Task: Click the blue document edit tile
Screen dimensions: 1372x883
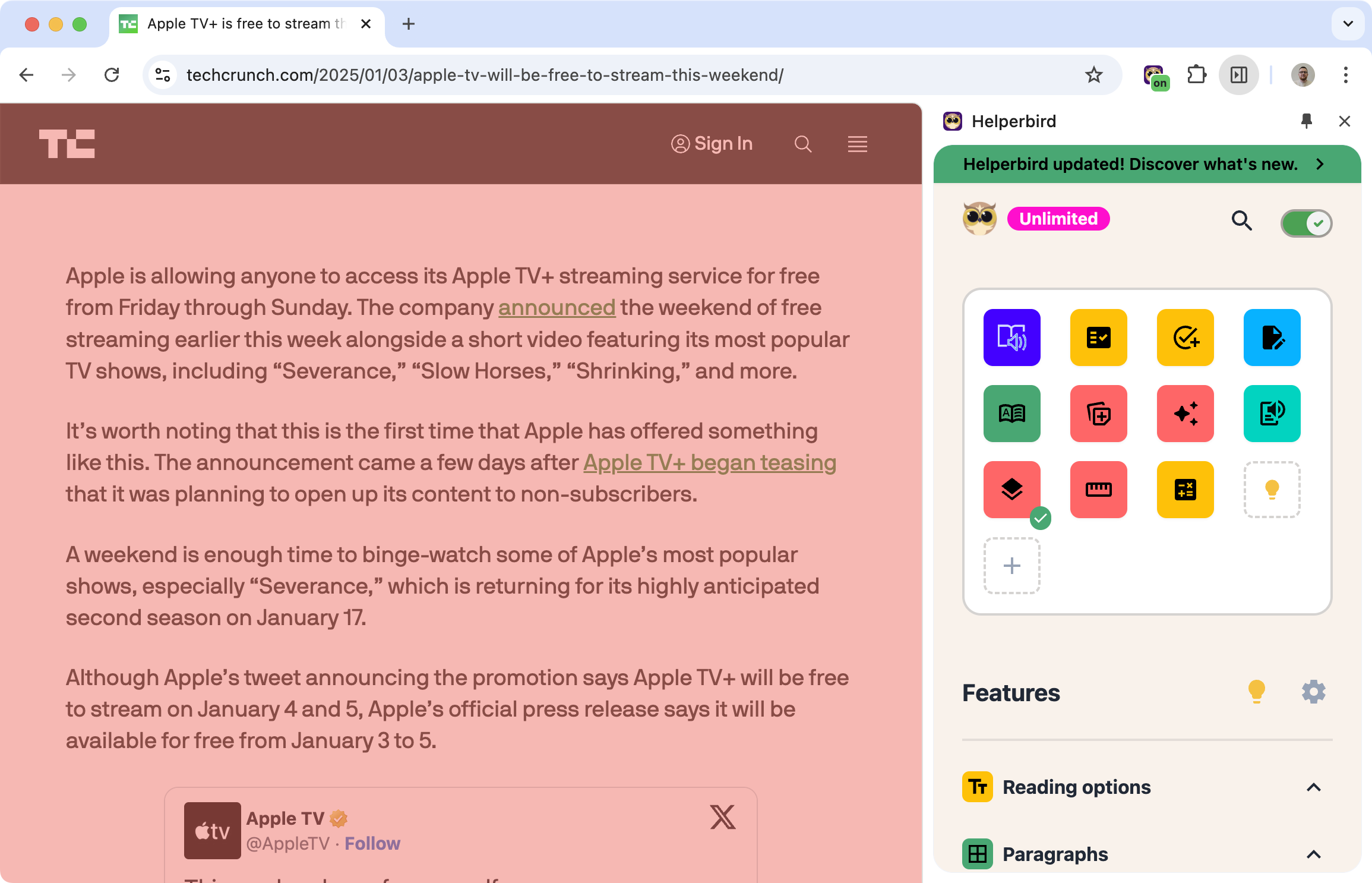Action: pyautogui.click(x=1272, y=337)
